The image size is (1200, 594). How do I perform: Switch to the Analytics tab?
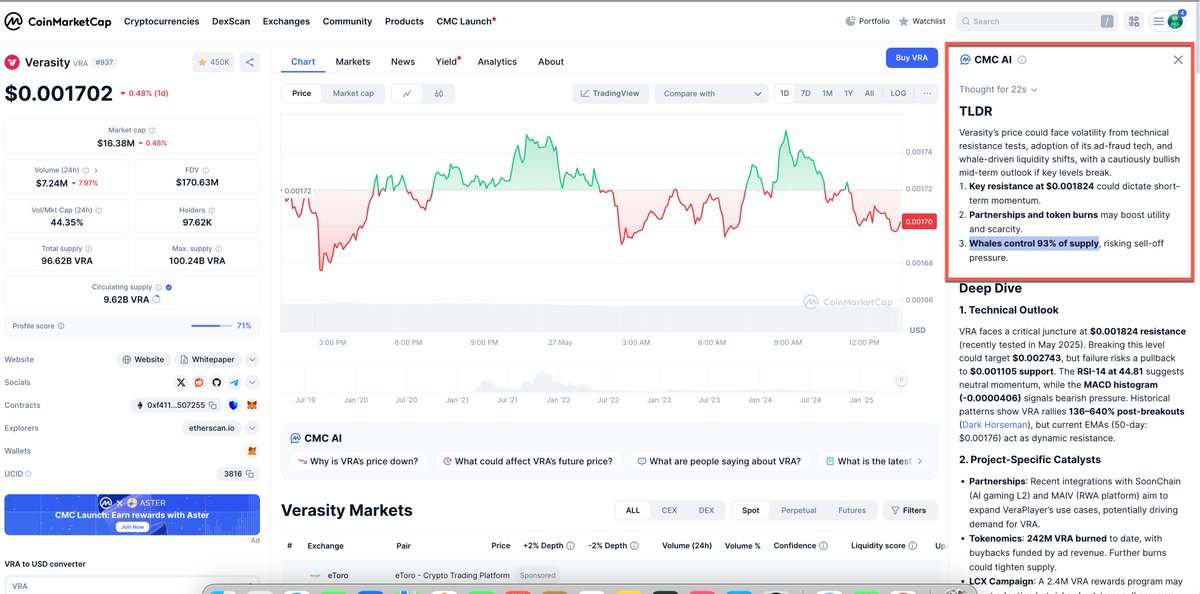tap(497, 61)
